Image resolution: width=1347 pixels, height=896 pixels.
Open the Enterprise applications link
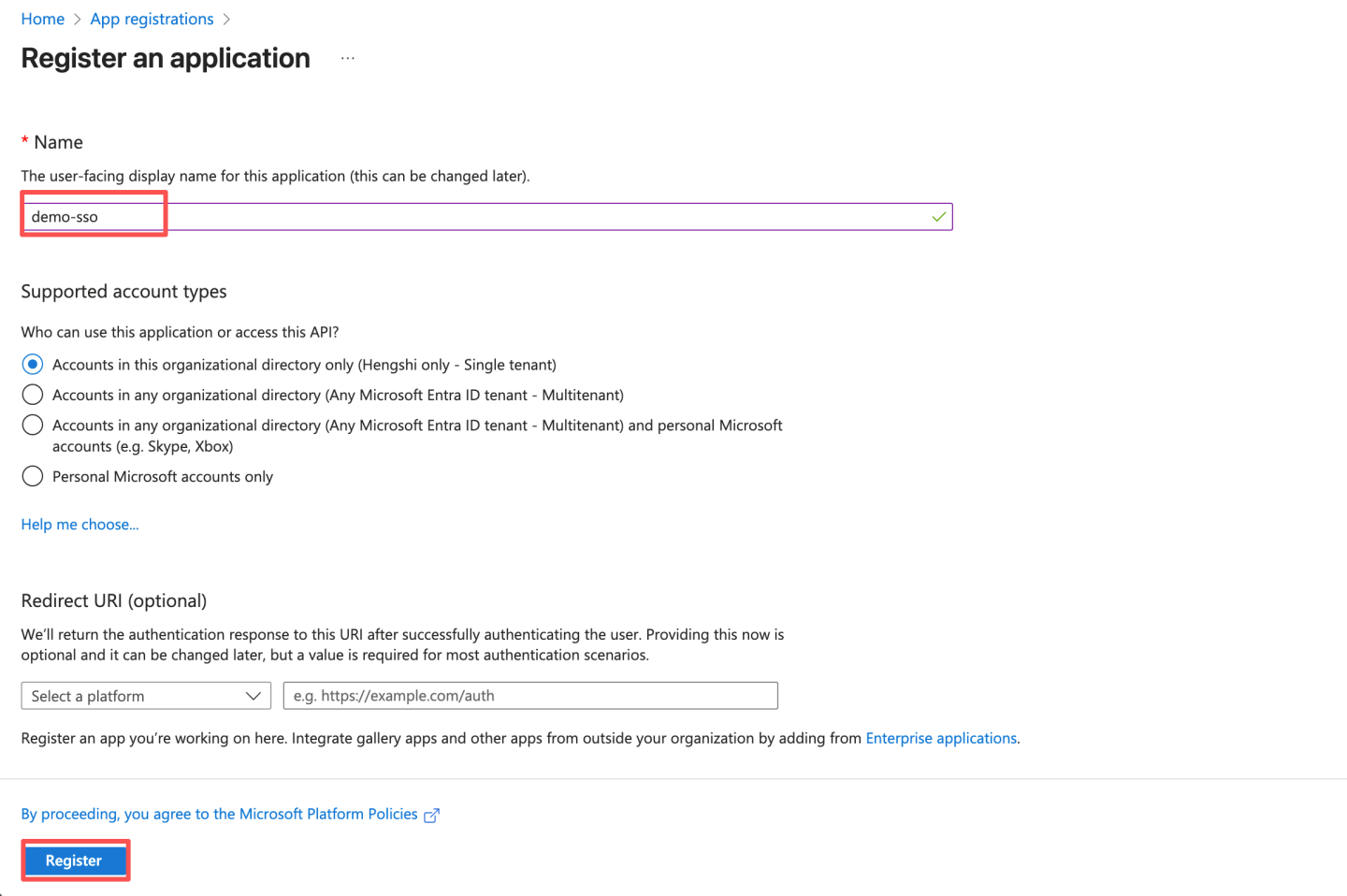click(940, 738)
